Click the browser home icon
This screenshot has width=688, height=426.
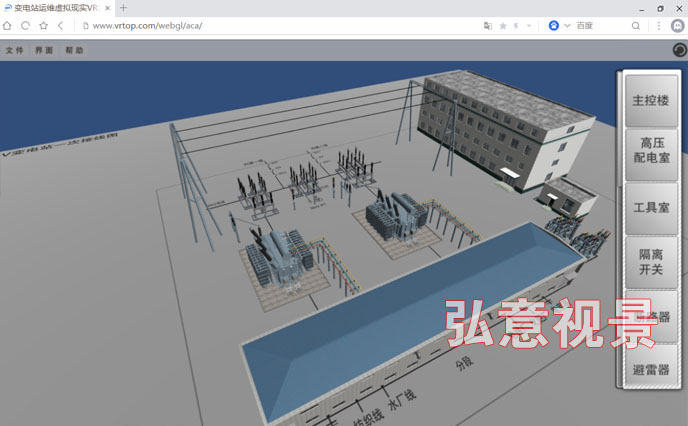(x=8, y=25)
